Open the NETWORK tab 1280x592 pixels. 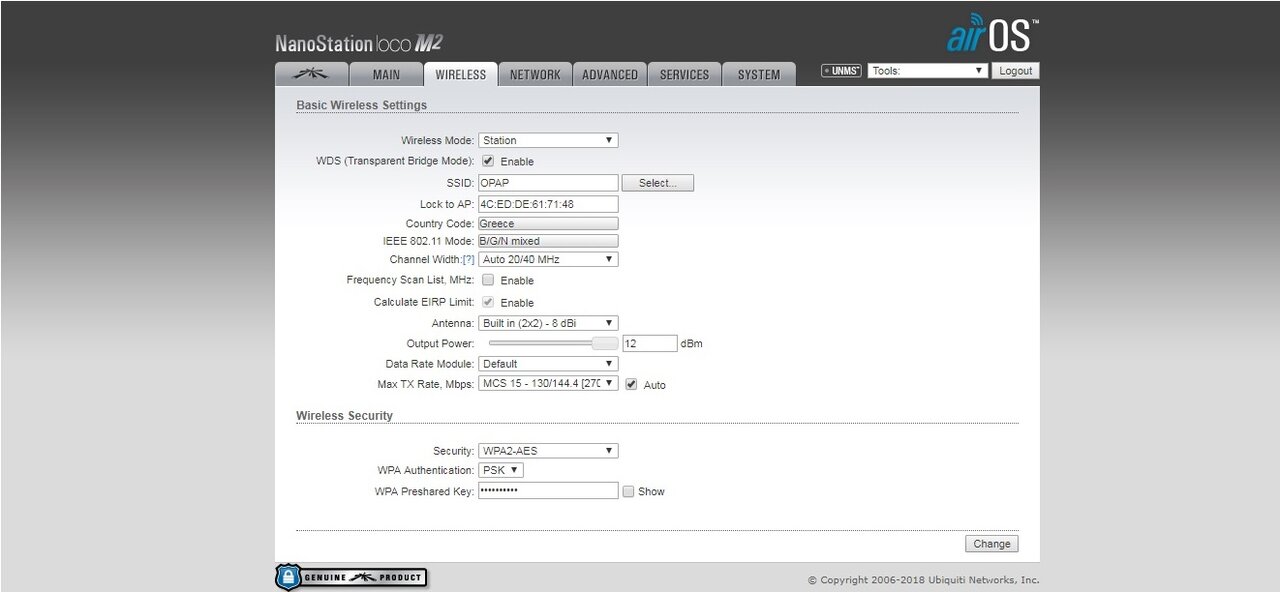point(536,74)
